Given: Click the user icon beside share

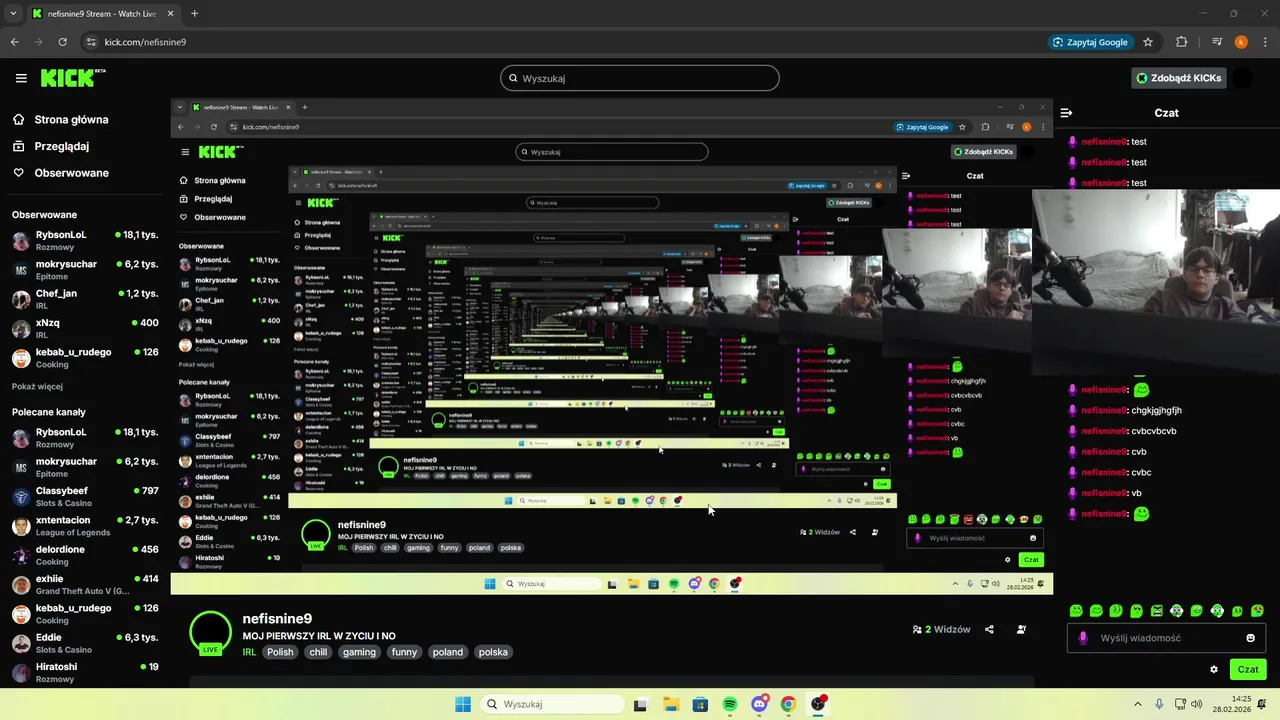Looking at the screenshot, I should tap(1021, 629).
